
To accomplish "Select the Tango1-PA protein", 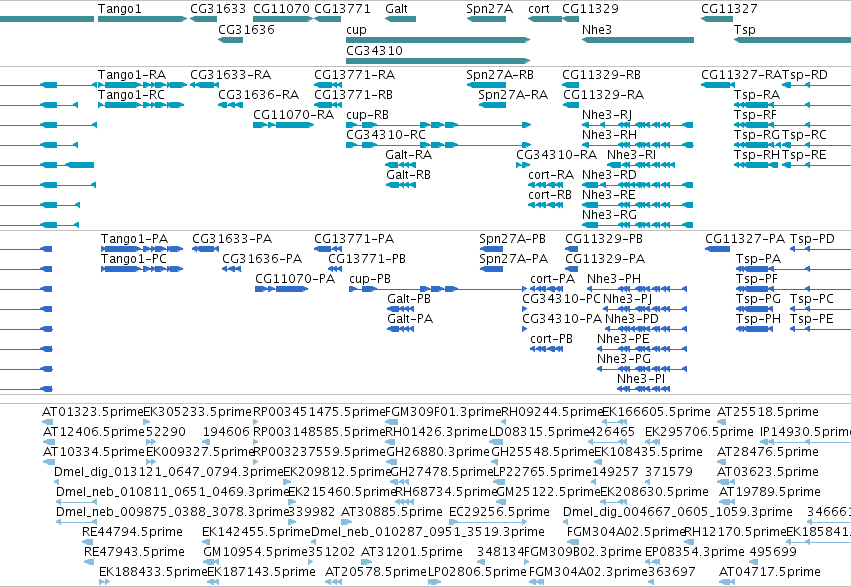I will tap(142, 249).
